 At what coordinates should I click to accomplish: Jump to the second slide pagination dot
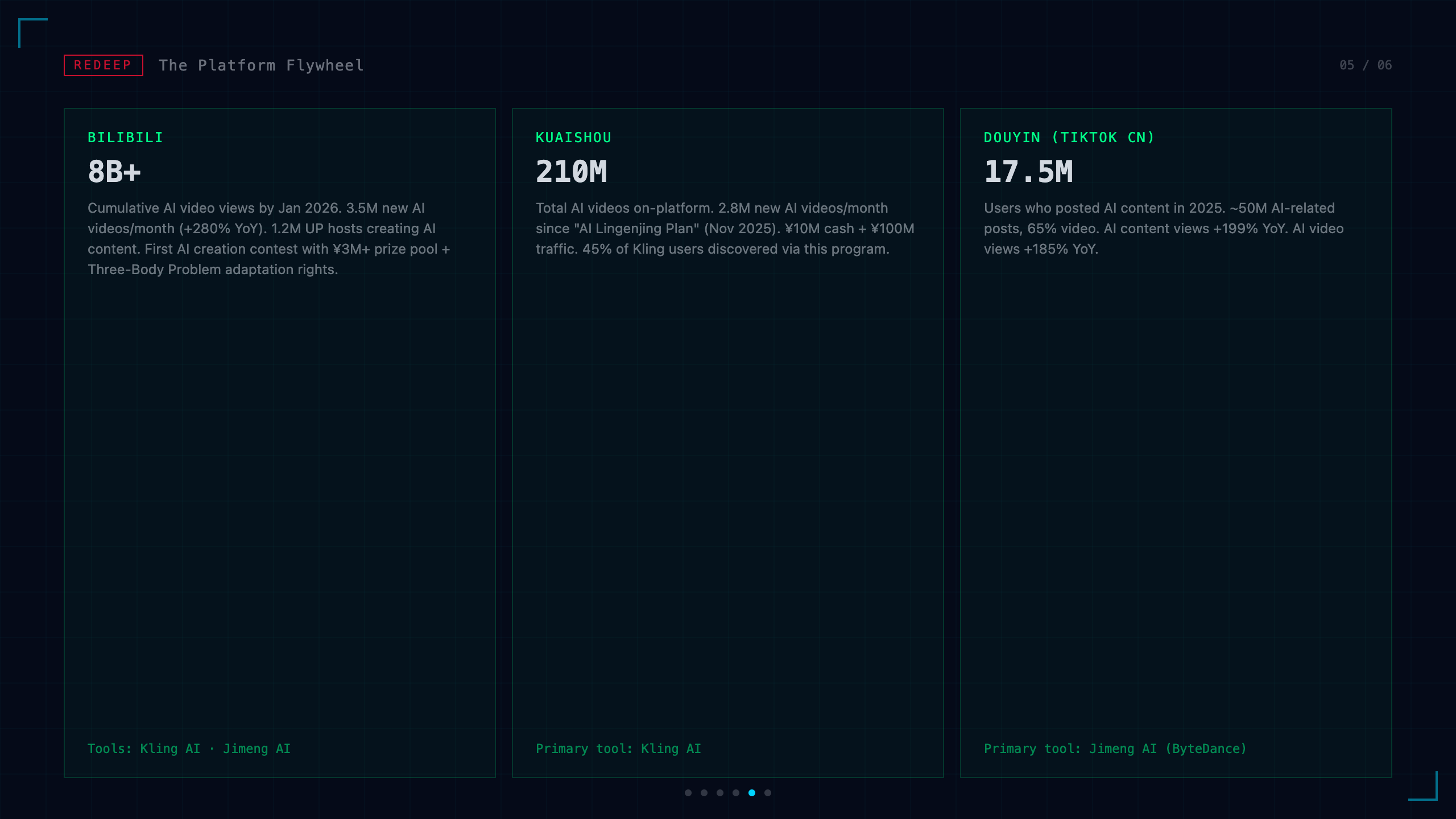tap(704, 793)
